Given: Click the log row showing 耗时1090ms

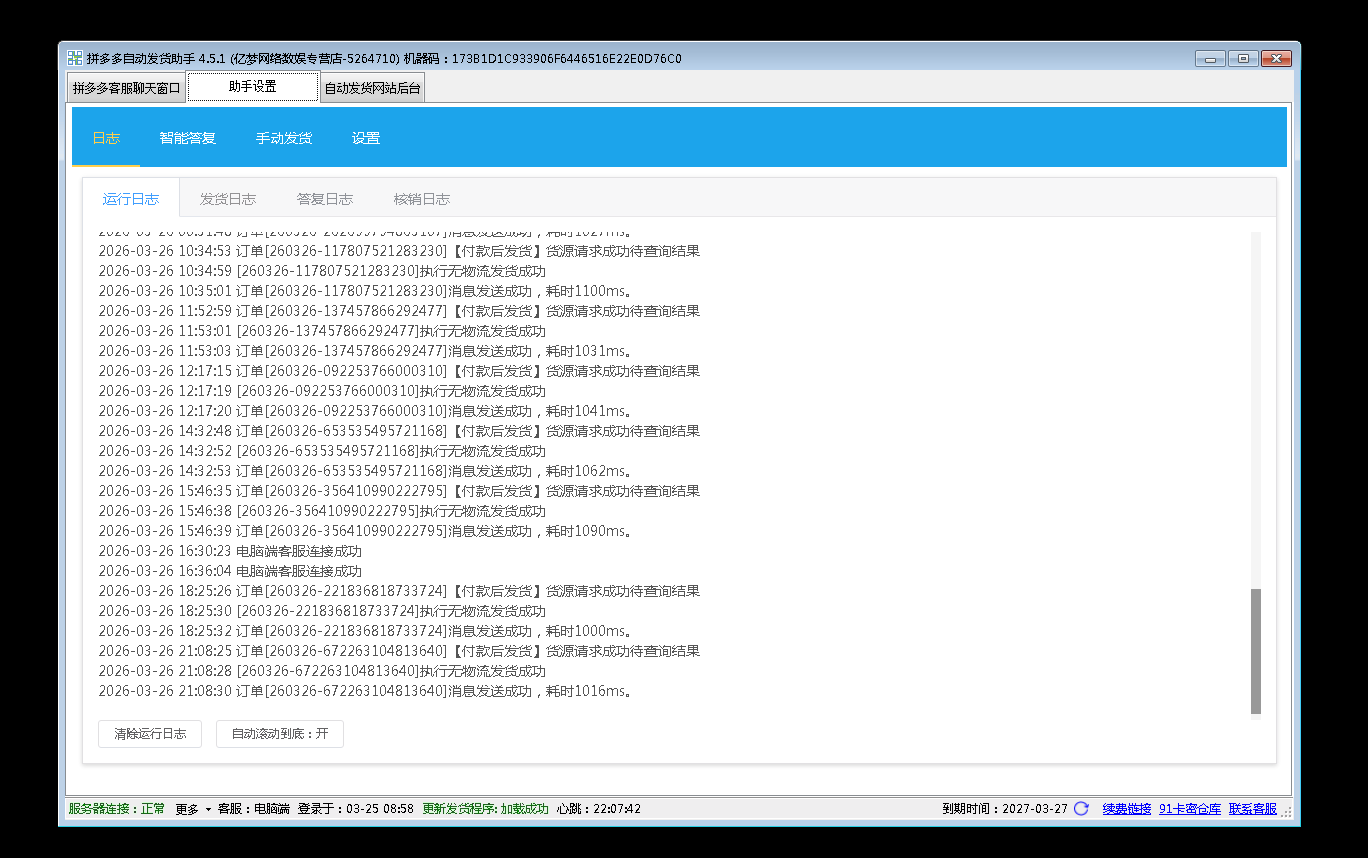Looking at the screenshot, I should tap(365, 531).
